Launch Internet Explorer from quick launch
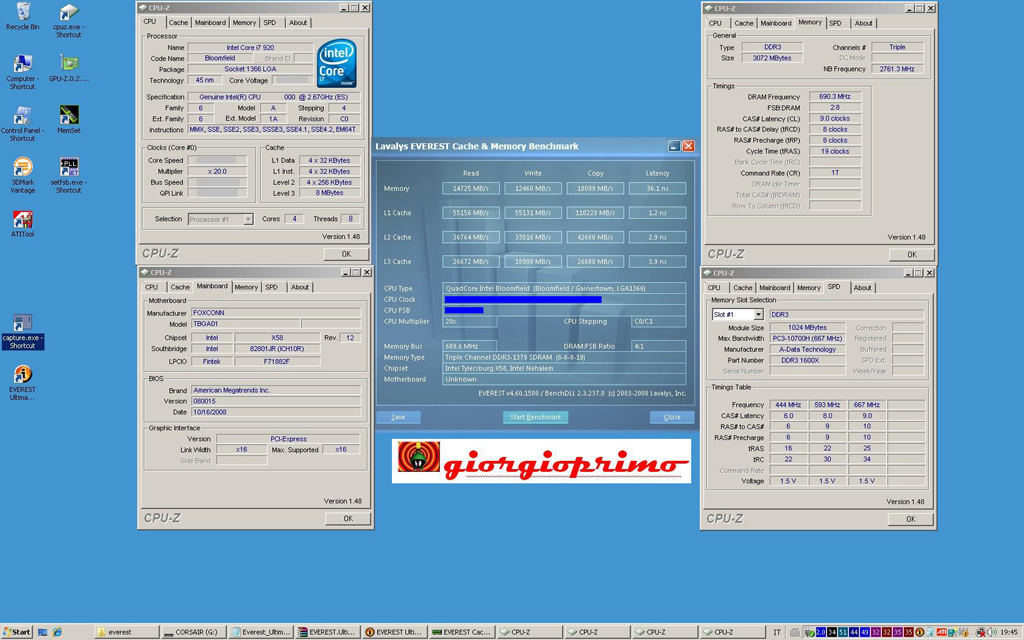The height and width of the screenshot is (640, 1024). coord(57,632)
